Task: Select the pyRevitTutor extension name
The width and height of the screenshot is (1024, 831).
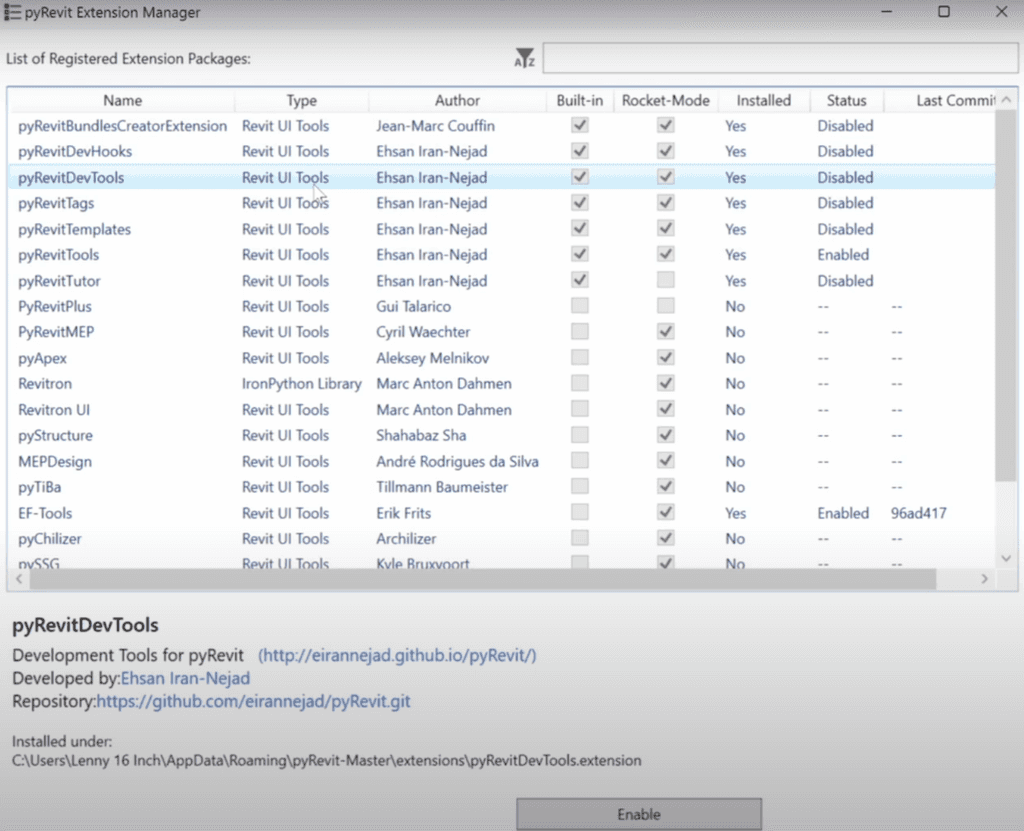Action: tap(59, 281)
